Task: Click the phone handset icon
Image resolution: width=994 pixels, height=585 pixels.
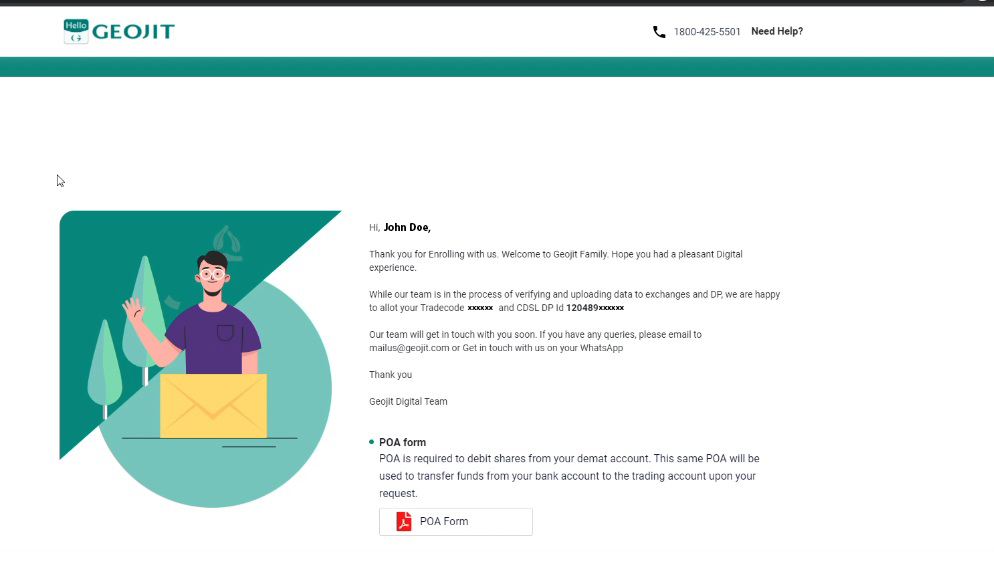Action: click(x=659, y=32)
